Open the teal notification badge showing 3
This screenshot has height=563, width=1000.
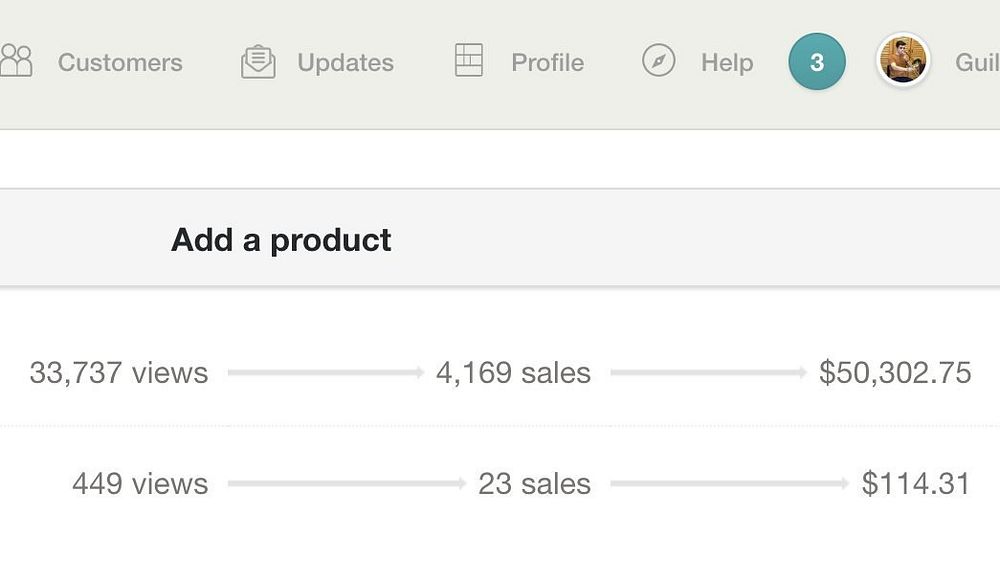click(817, 62)
